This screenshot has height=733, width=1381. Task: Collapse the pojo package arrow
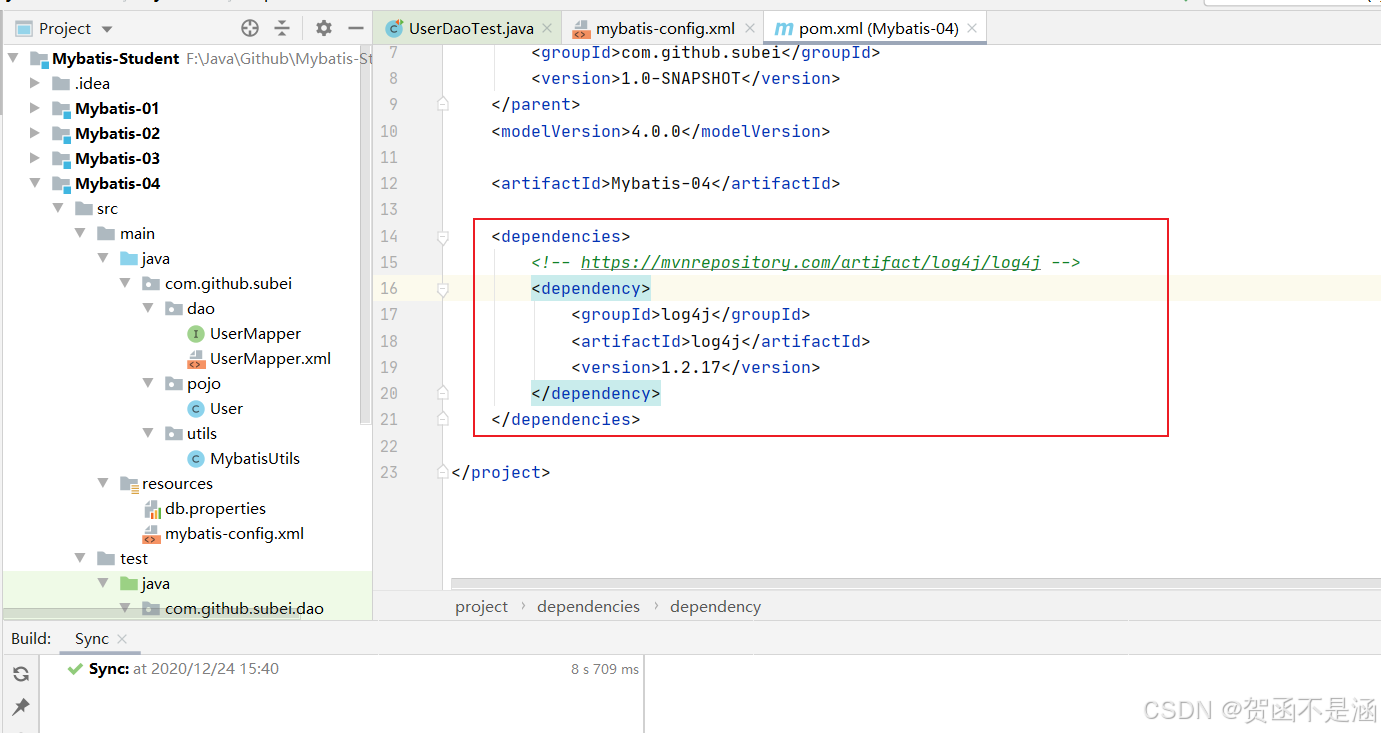click(147, 383)
